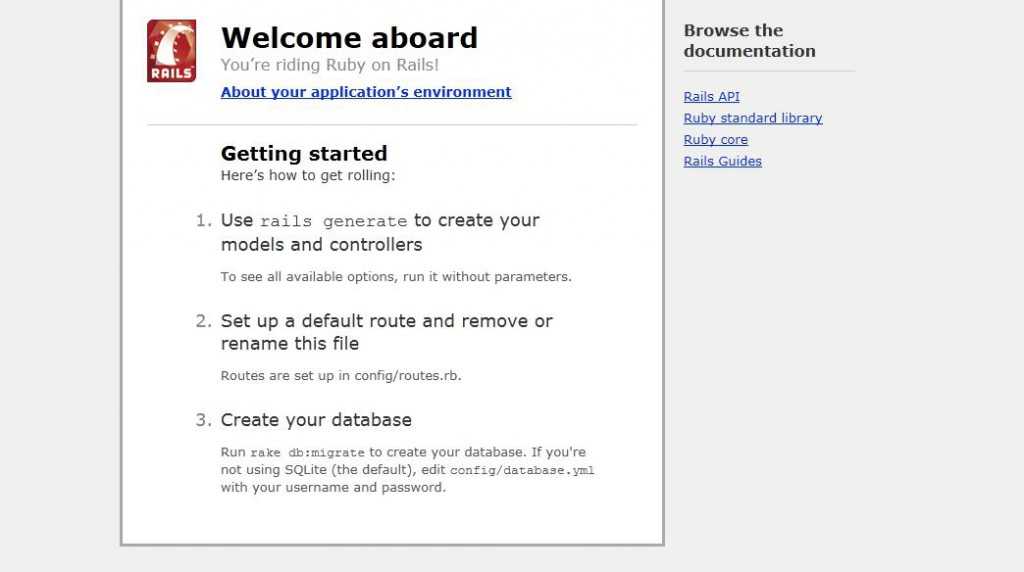Click the Welcome aboard heading
Image resolution: width=1024 pixels, height=572 pixels.
pyautogui.click(x=349, y=38)
